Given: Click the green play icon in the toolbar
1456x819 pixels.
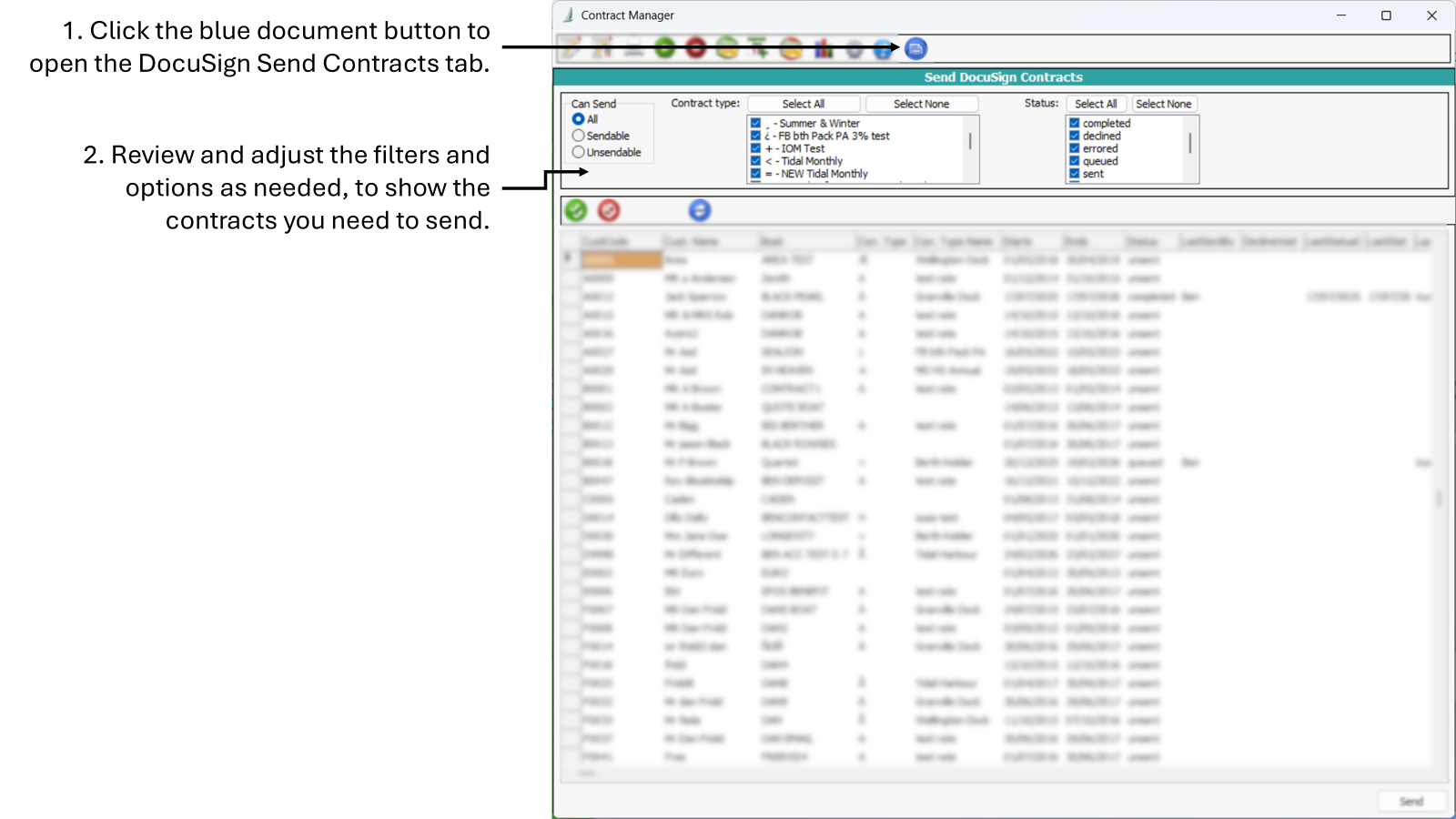Looking at the screenshot, I should coord(663,48).
